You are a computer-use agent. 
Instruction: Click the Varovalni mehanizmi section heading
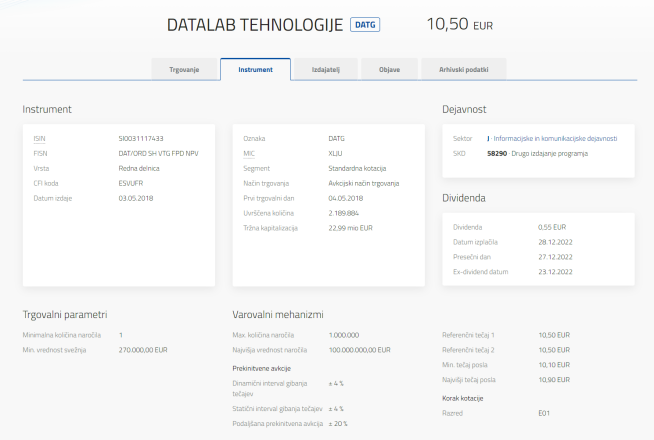[278, 314]
